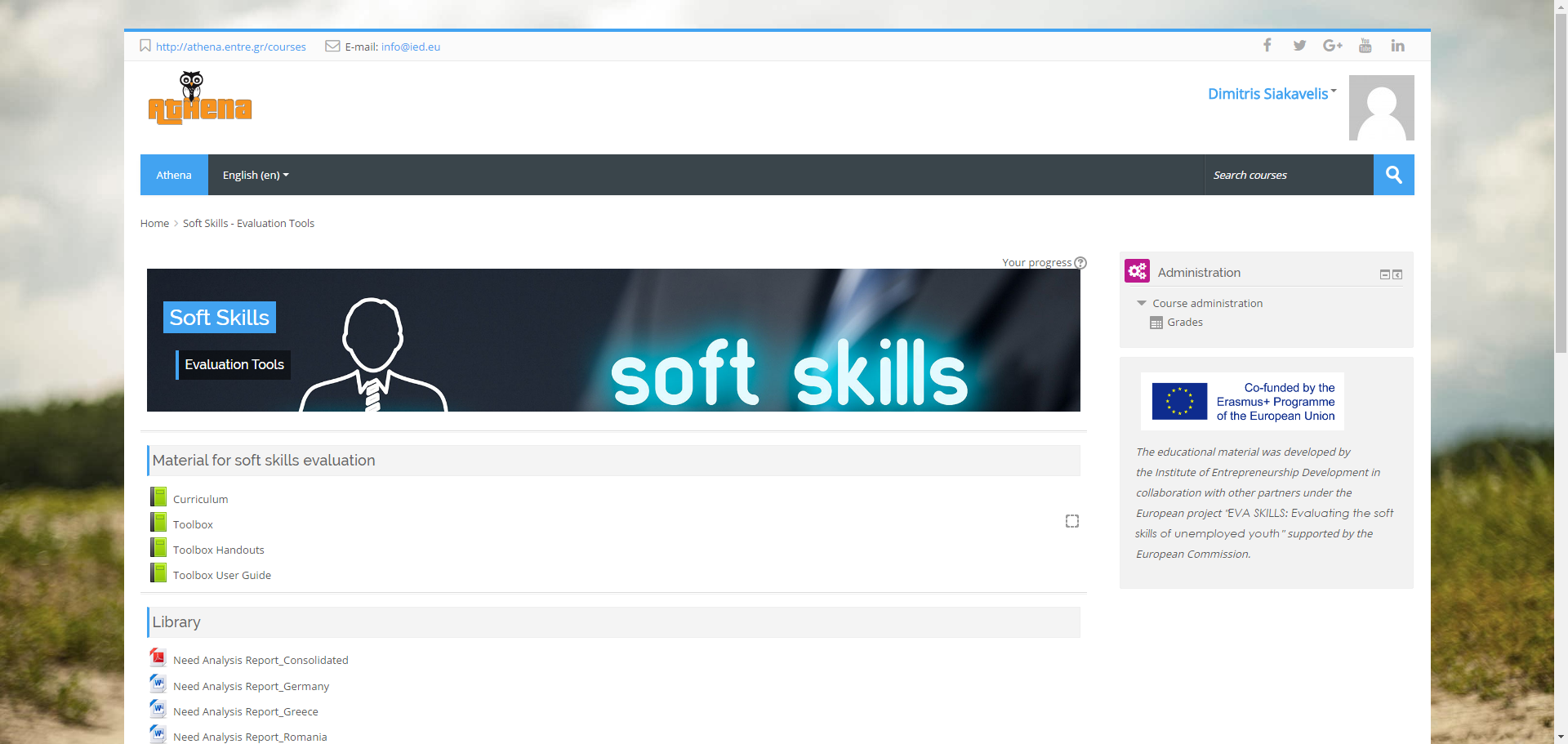Click the Your progress help icon
This screenshot has height=744, width=1568.
click(x=1080, y=263)
